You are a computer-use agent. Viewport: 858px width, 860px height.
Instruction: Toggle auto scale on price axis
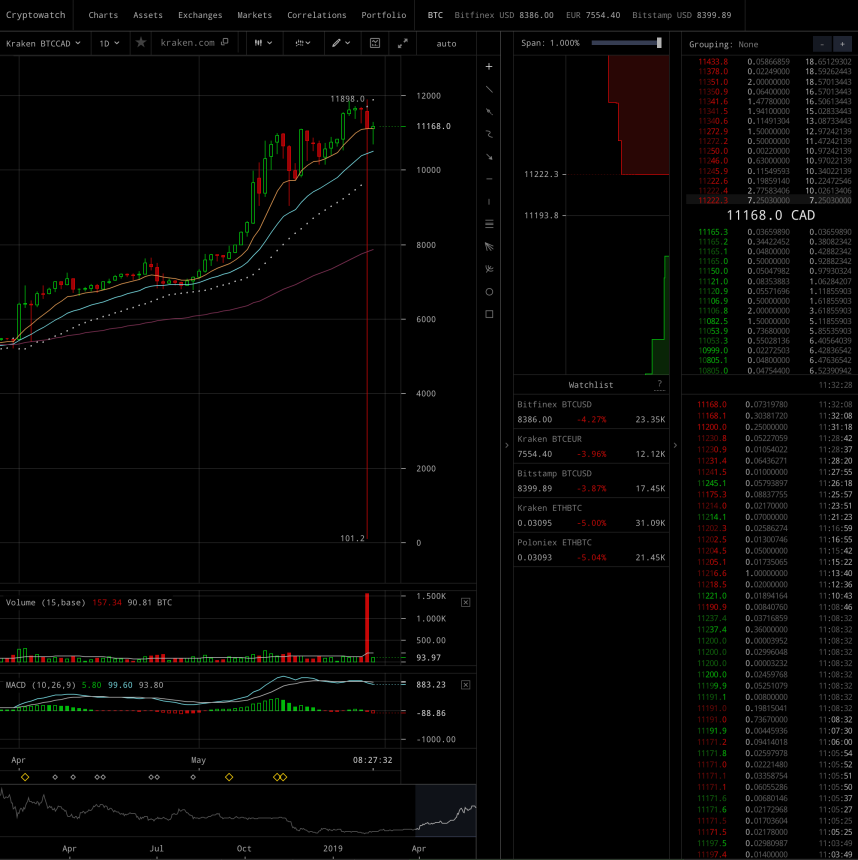click(446, 43)
